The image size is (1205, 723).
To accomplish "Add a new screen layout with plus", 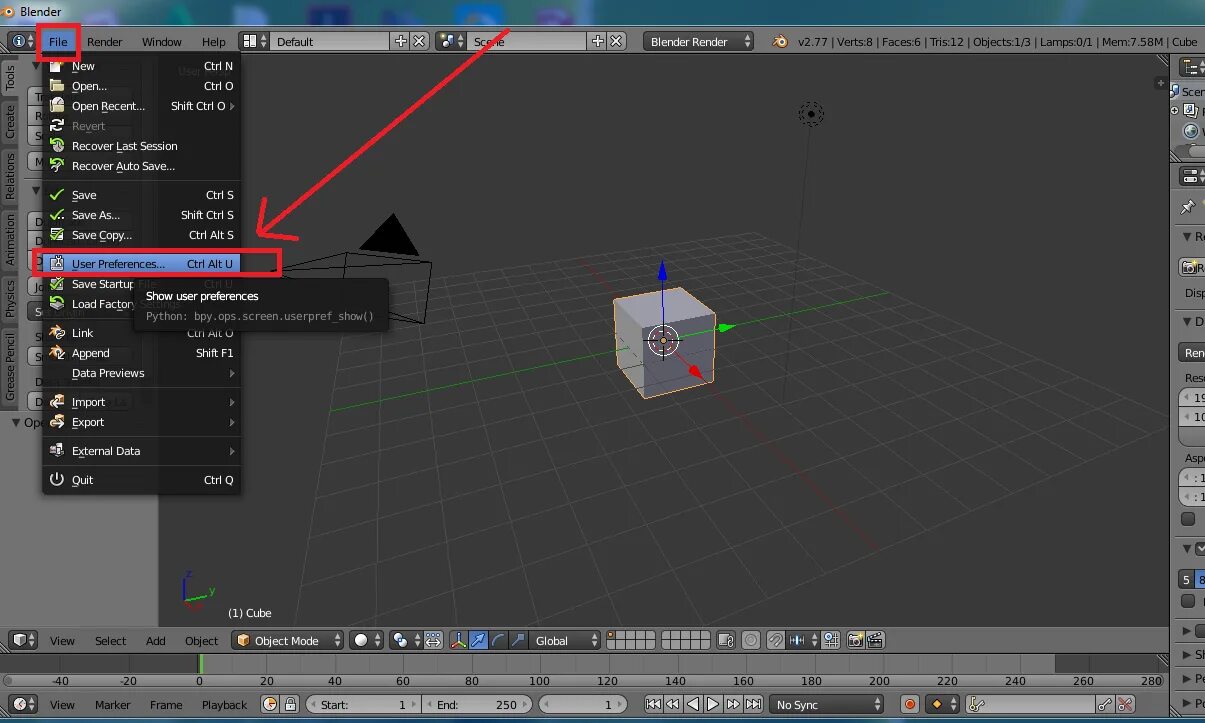I will click(x=401, y=41).
